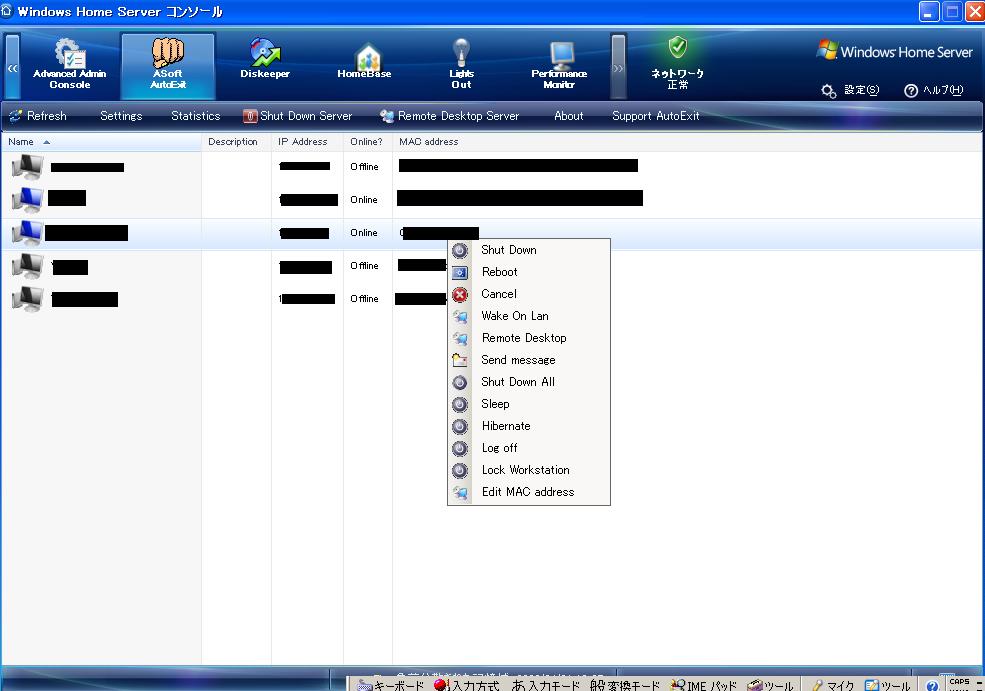This screenshot has width=985, height=691.
Task: Sort by the Name column header
Action: (101, 142)
